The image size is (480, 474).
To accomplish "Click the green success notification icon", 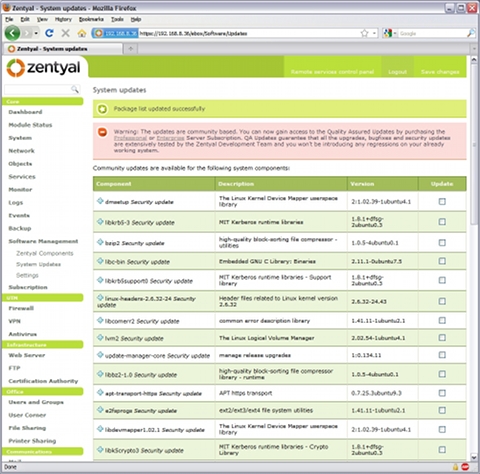I will point(103,109).
